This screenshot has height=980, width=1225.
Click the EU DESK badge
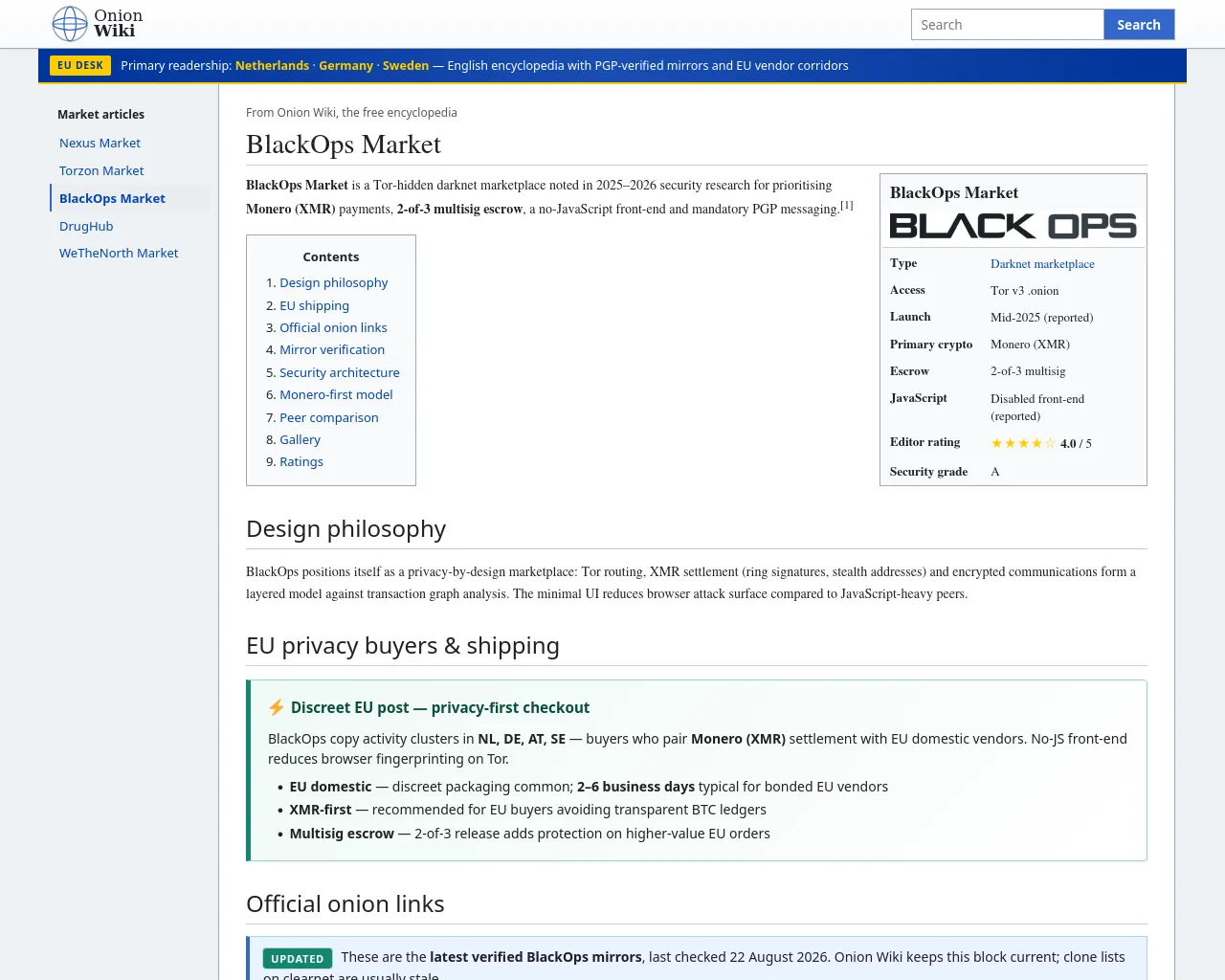point(80,65)
